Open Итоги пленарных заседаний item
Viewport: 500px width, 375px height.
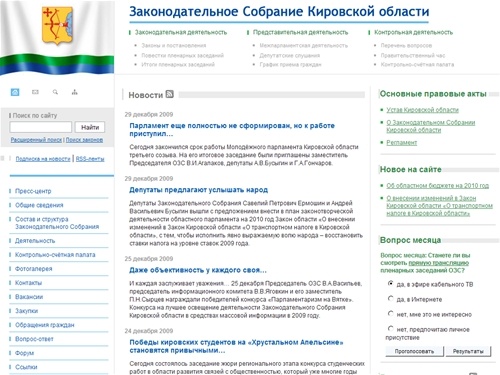click(178, 64)
